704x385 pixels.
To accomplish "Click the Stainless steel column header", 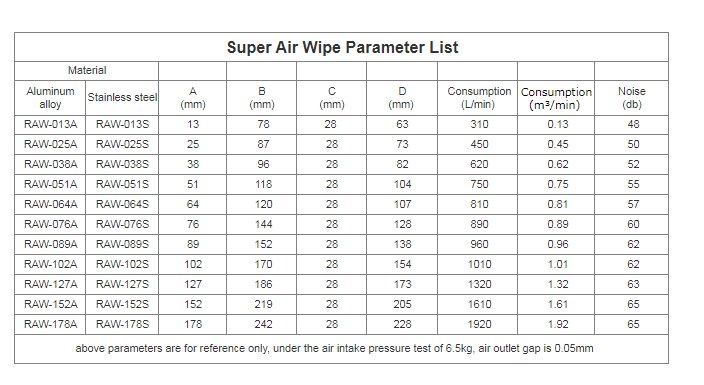I will pos(122,97).
